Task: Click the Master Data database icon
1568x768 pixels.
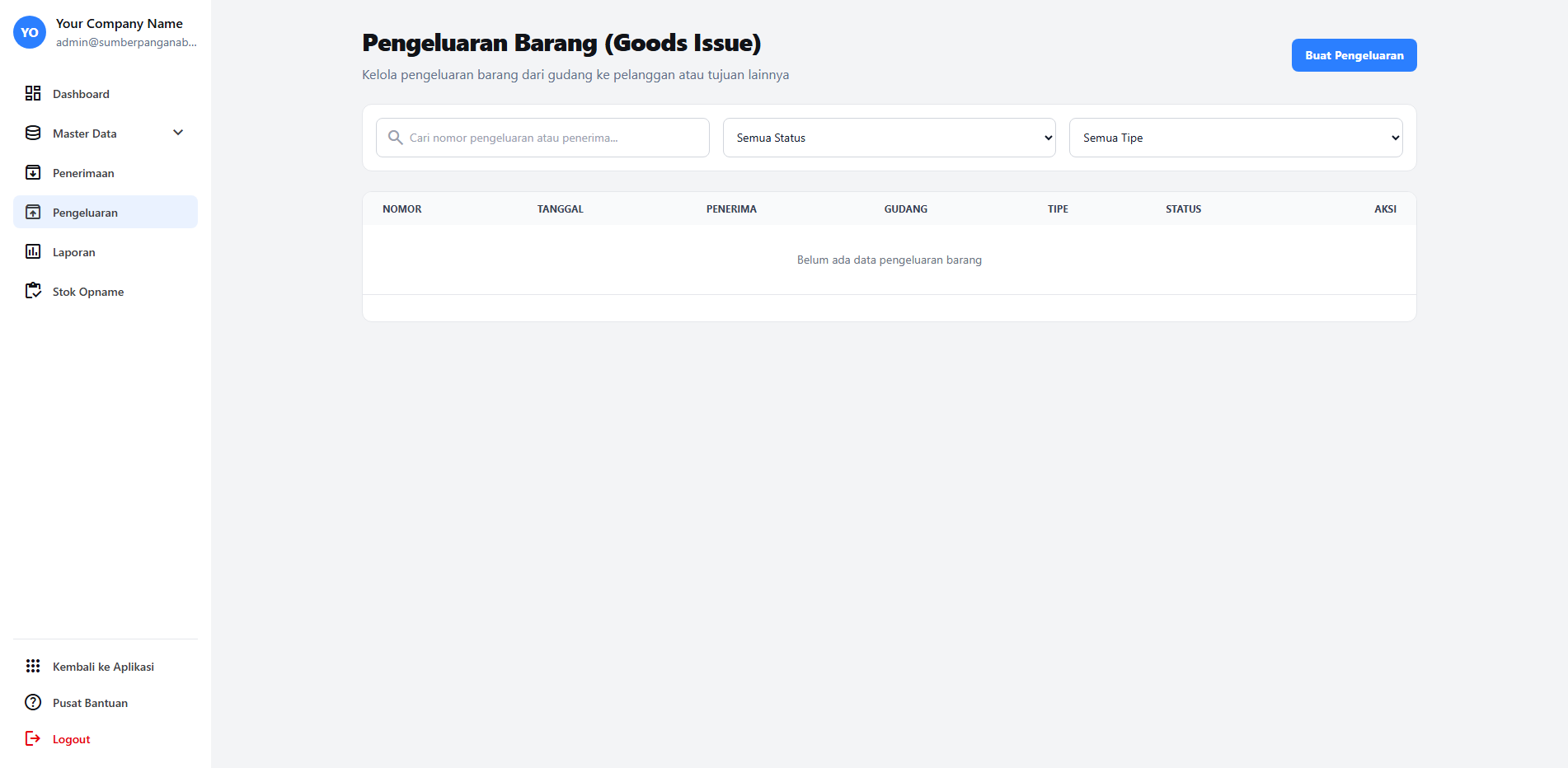Action: 33,133
